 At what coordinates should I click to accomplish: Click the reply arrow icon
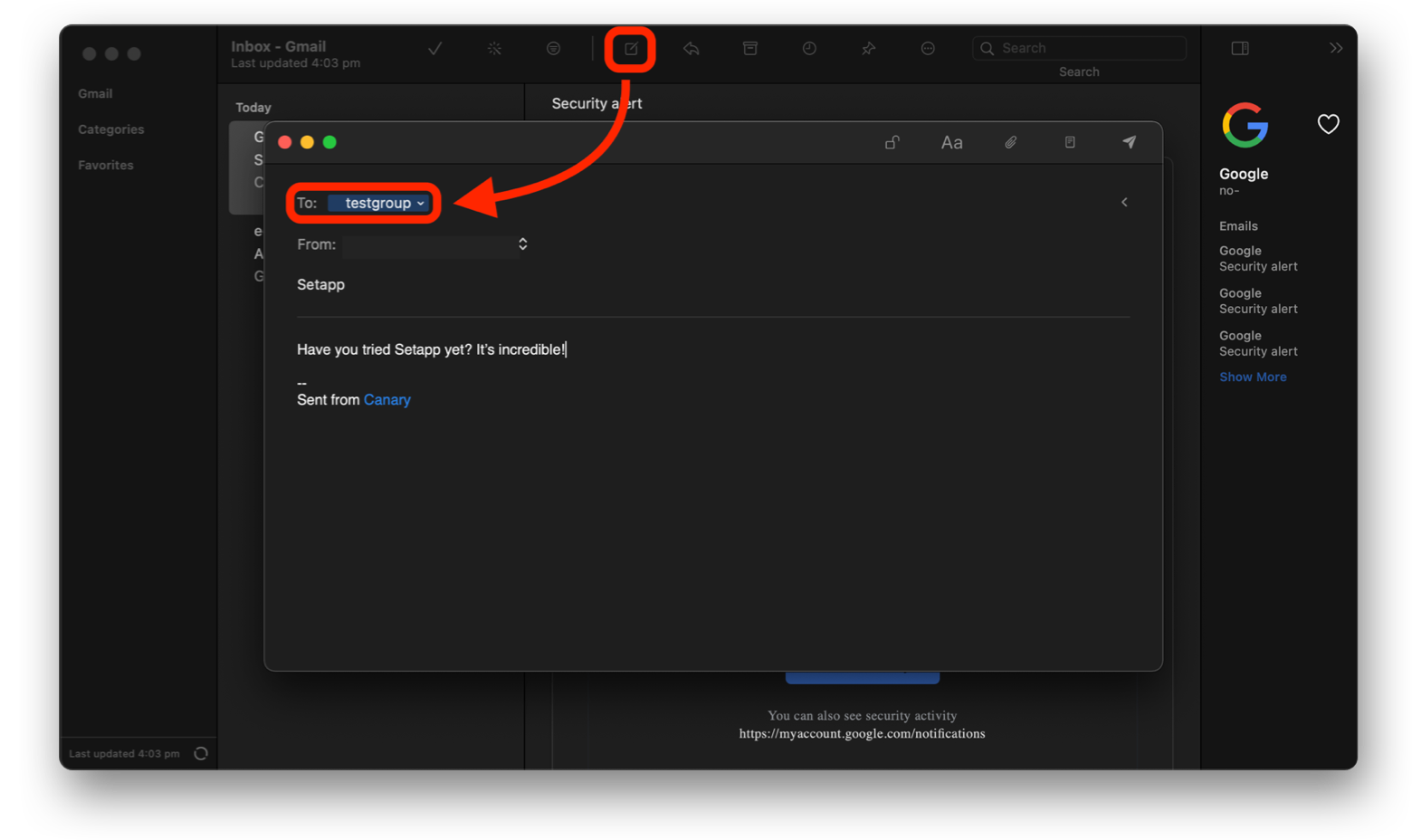point(692,48)
